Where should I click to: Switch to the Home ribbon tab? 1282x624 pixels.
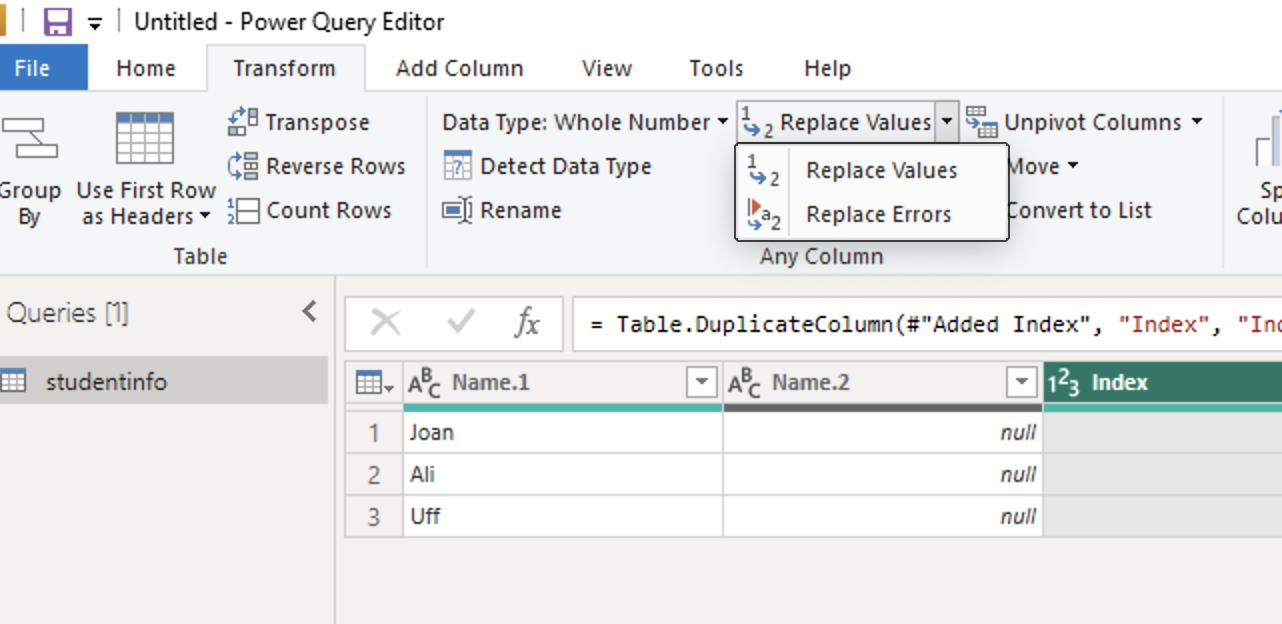pos(146,68)
